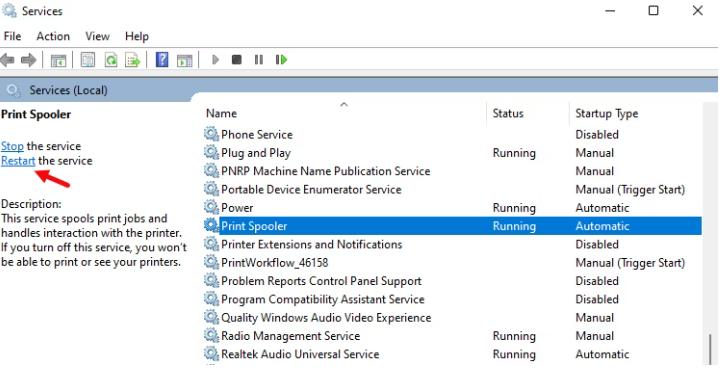Sort by the Startup Type column header
The image size is (724, 372).
[x=607, y=114]
